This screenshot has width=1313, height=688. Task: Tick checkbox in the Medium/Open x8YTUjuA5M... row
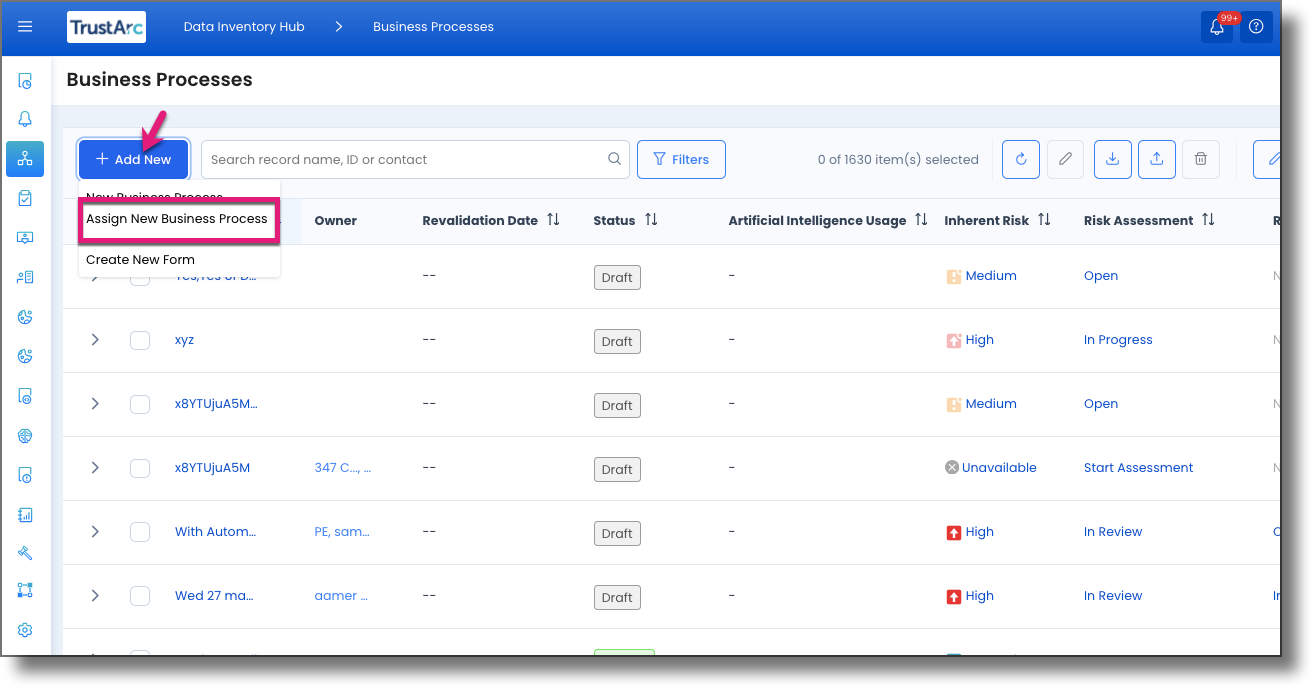pos(140,404)
